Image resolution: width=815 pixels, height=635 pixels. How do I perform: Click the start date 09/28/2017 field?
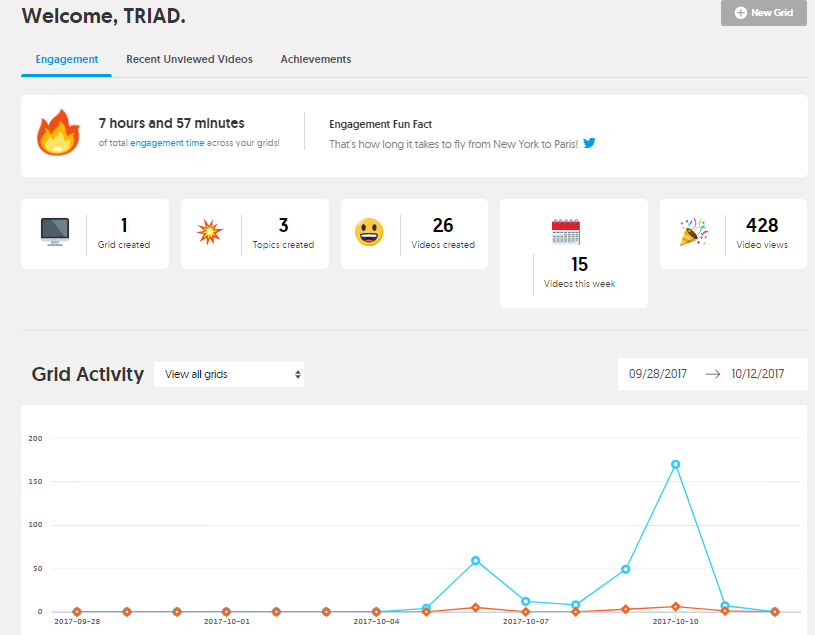pos(658,374)
